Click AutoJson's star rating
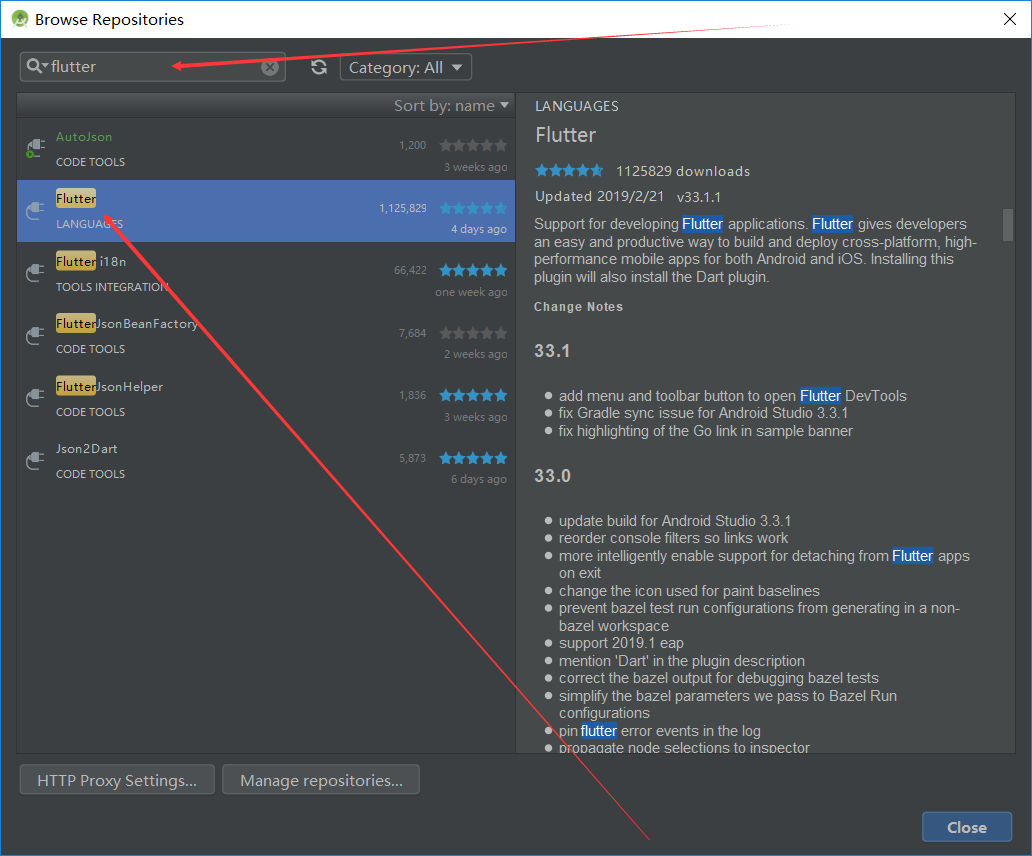 point(473,145)
